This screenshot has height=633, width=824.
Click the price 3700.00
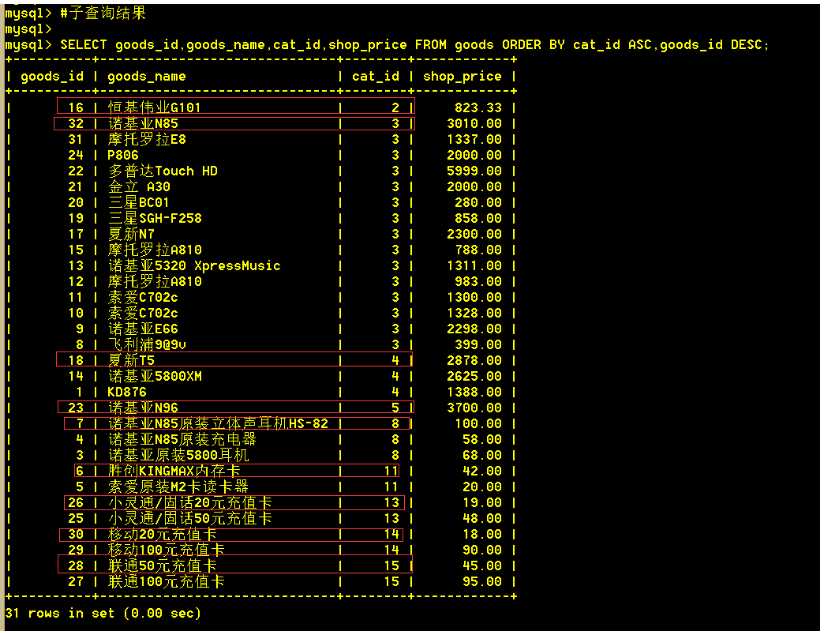pos(474,408)
